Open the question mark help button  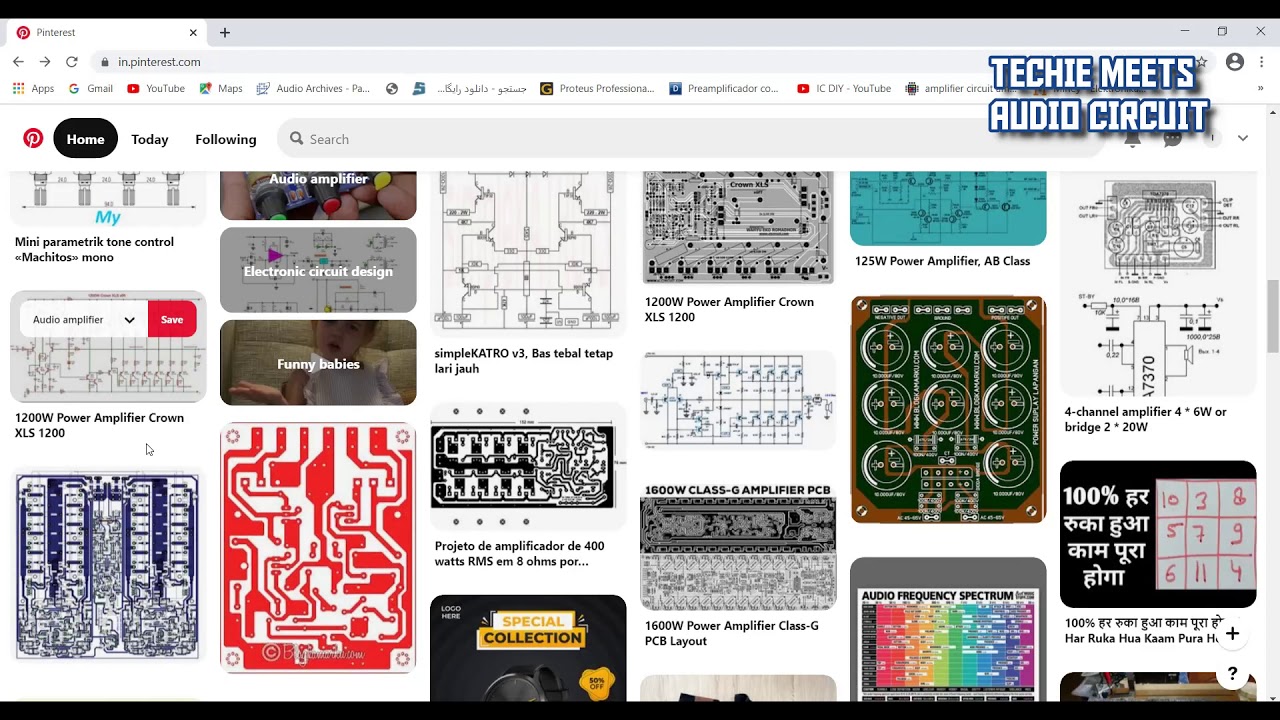click(x=1232, y=674)
